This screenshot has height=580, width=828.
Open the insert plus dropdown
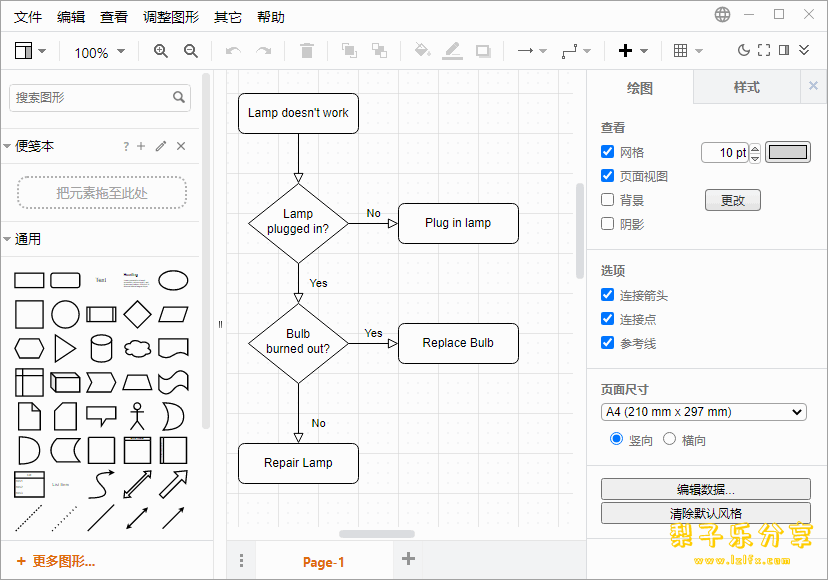633,51
